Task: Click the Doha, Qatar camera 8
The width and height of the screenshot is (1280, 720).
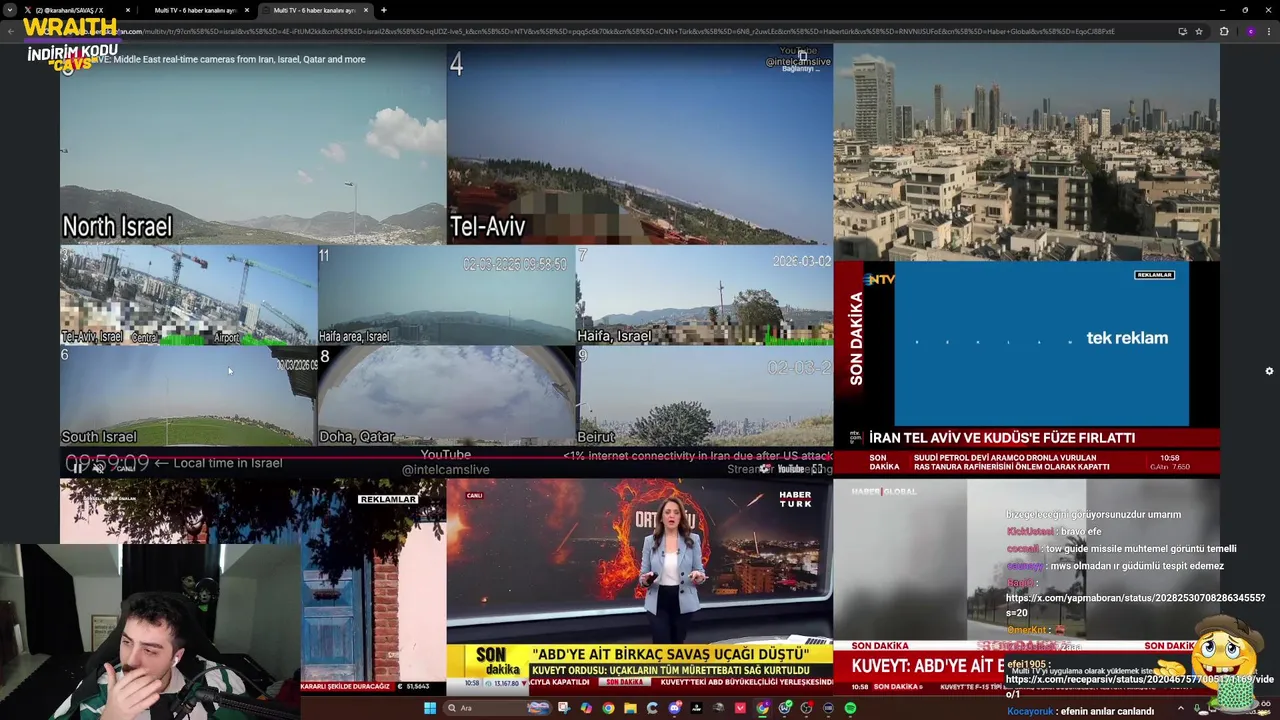Action: tap(447, 396)
